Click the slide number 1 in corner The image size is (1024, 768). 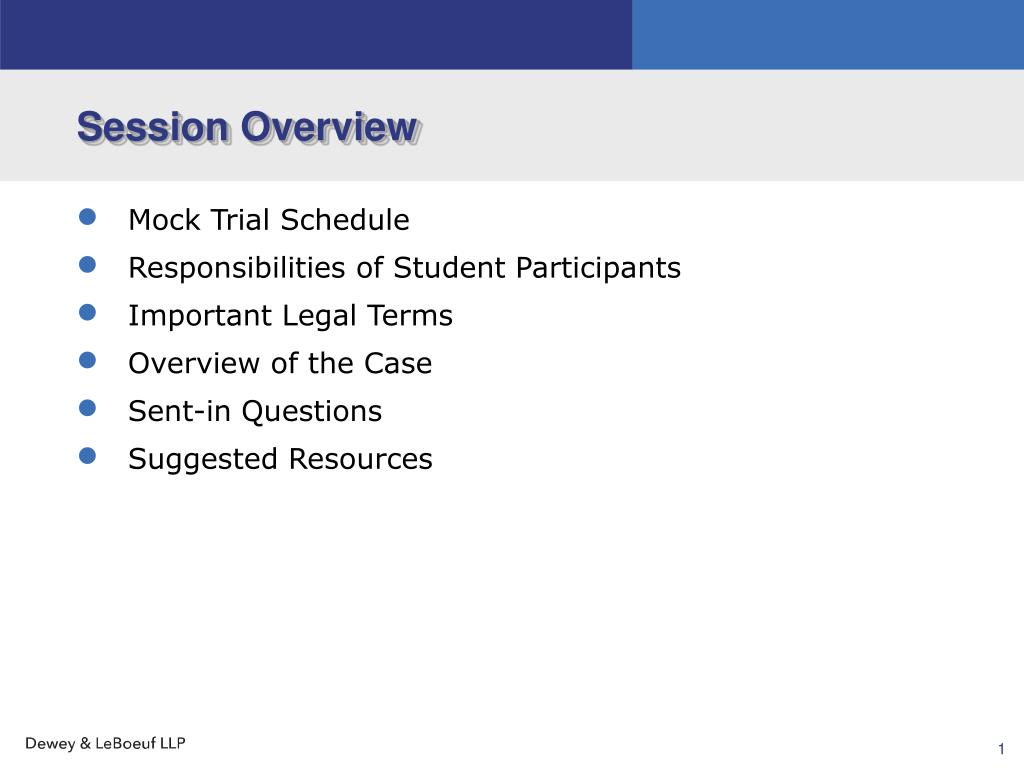coord(1000,748)
